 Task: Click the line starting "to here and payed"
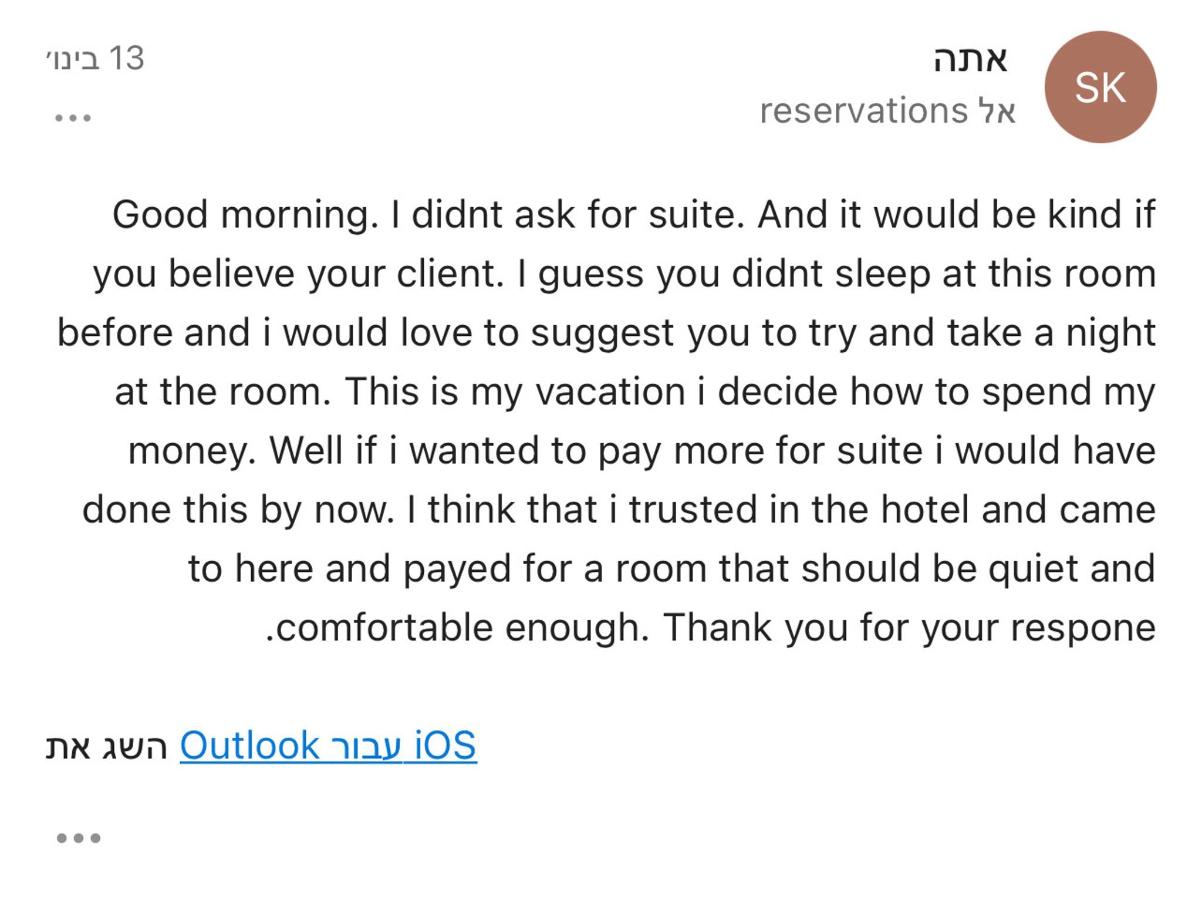(x=671, y=569)
